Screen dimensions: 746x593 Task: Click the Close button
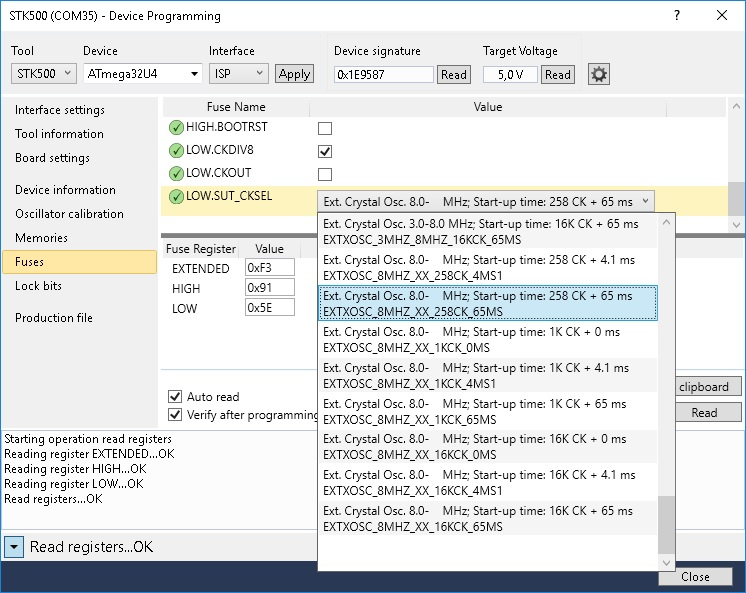coord(695,577)
